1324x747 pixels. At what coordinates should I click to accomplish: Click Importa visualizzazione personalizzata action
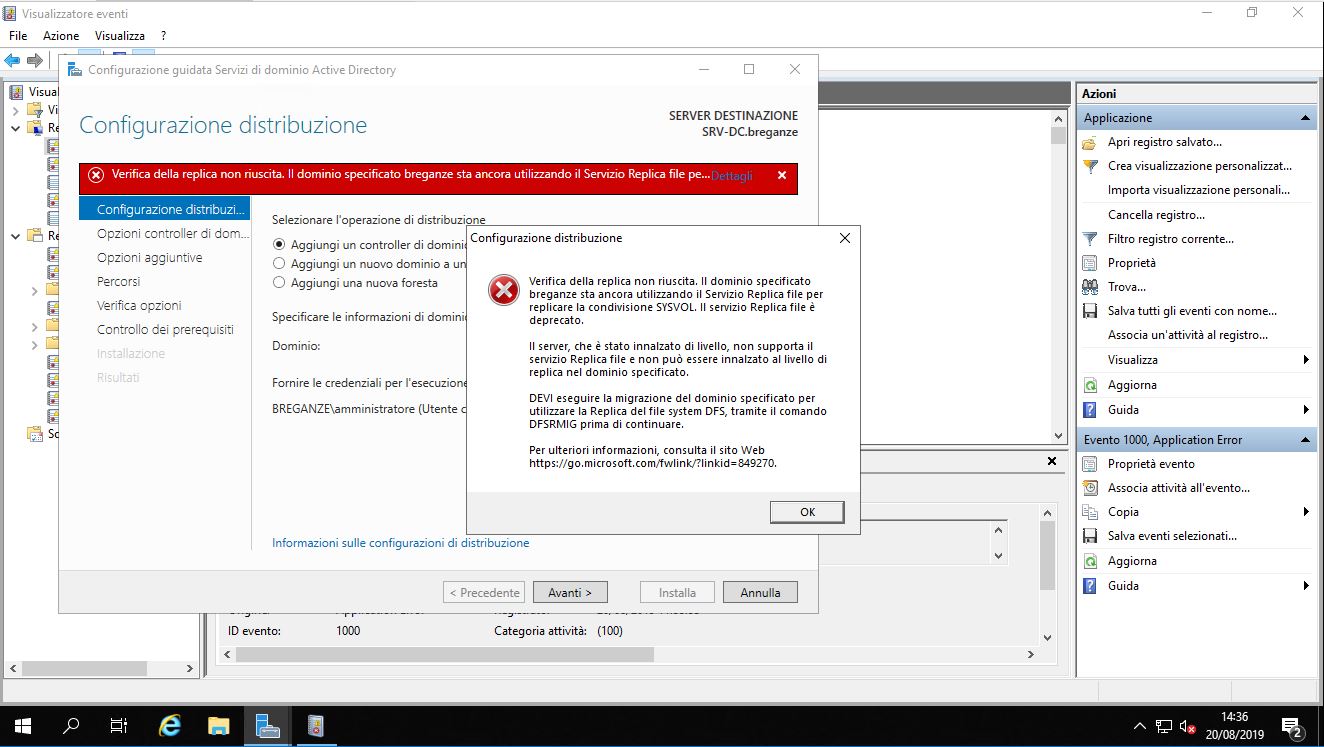tap(1198, 190)
